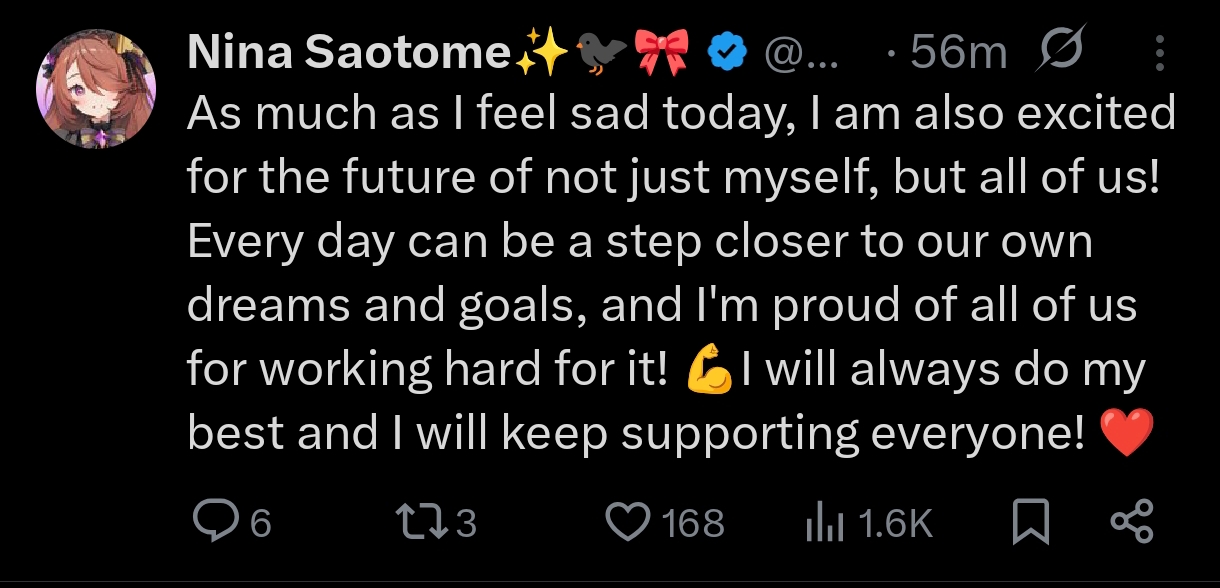Click the reply count of 6
The height and width of the screenshot is (588, 1220).
tap(261, 523)
